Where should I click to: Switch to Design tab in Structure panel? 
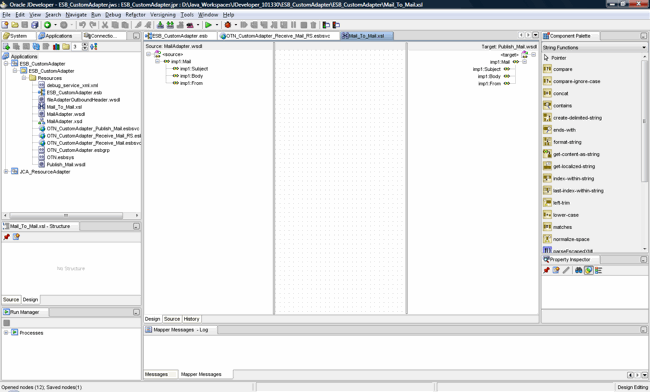click(30, 299)
